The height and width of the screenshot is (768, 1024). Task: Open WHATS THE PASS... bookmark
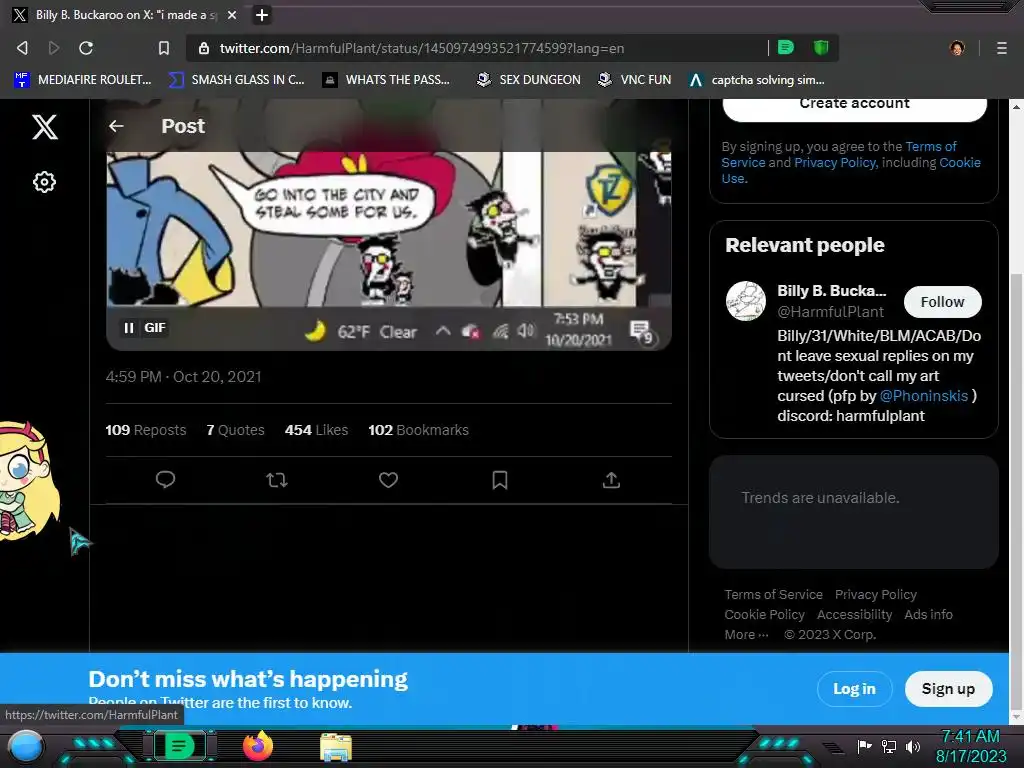(387, 80)
